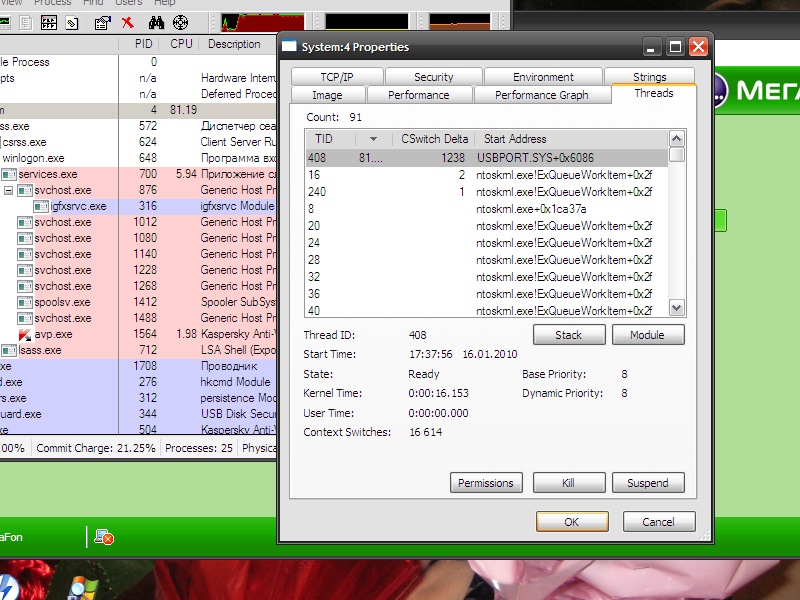Select the csrss.exe process row
800x600 pixels.
138,142
